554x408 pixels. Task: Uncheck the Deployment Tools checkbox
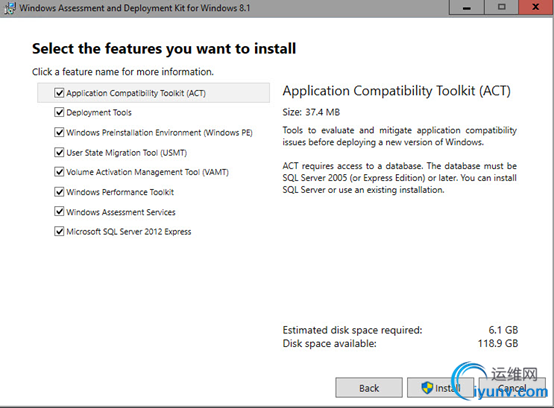[59, 112]
